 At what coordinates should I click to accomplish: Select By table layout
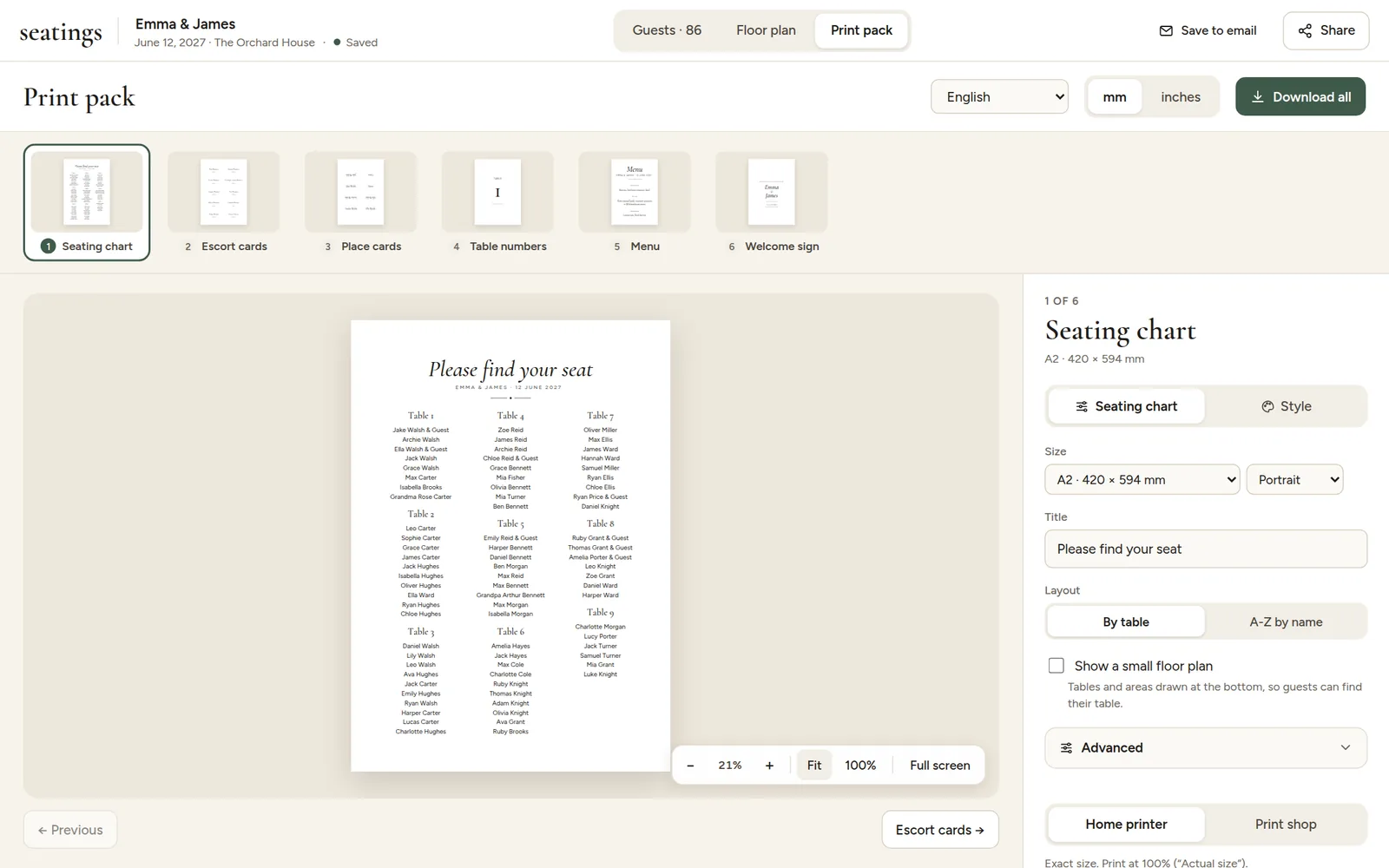[x=1126, y=621]
